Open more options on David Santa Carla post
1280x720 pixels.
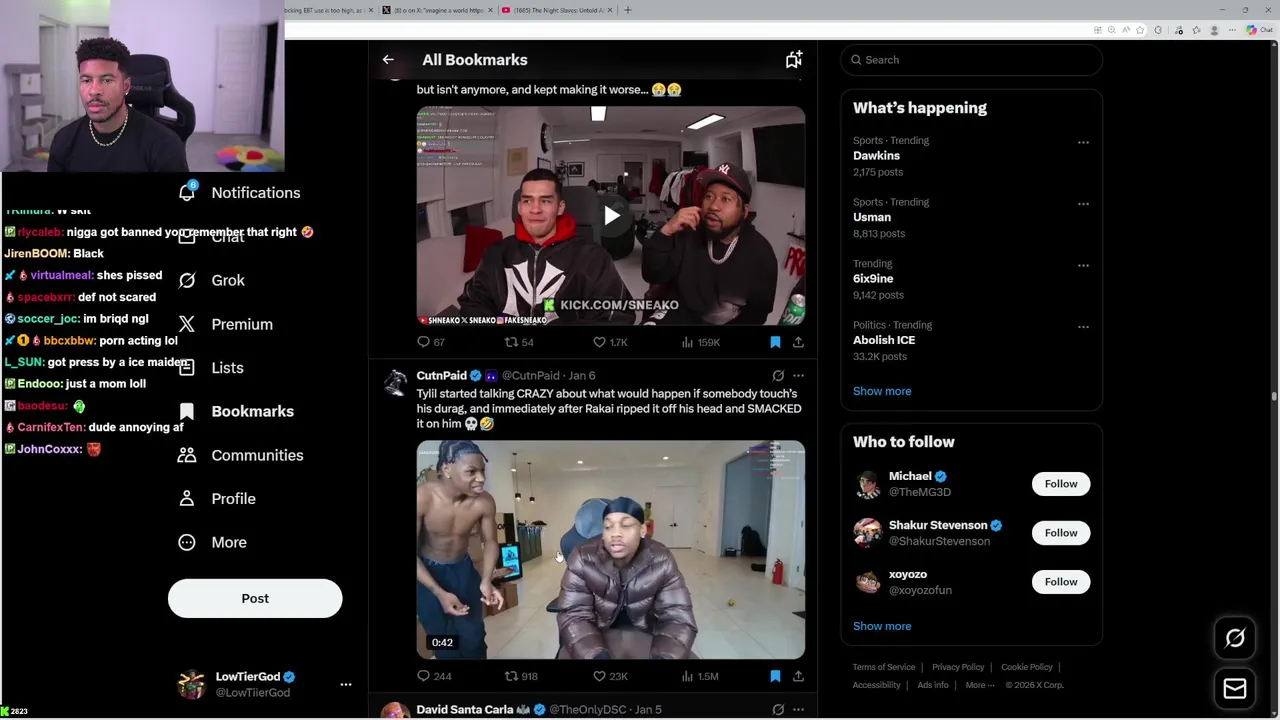click(798, 710)
